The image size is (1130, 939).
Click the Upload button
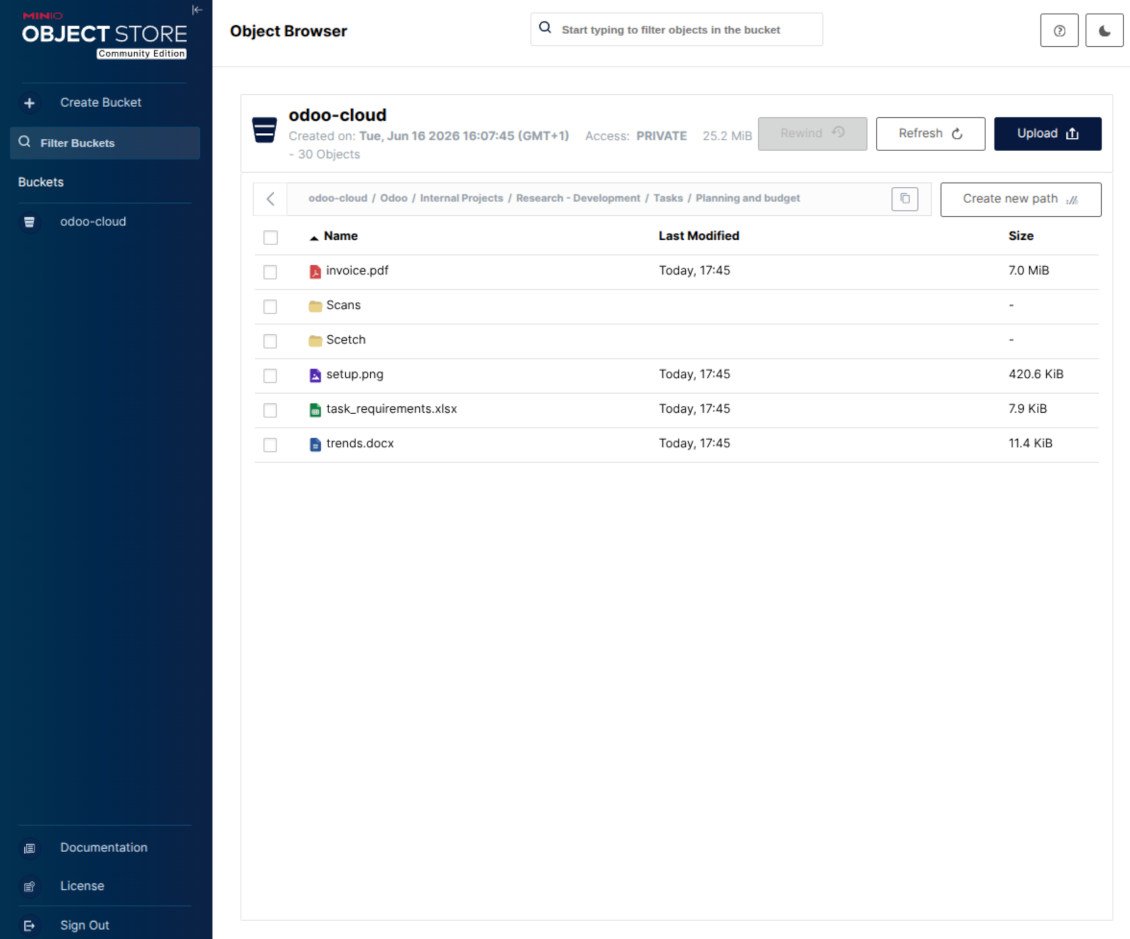[x=1048, y=133]
